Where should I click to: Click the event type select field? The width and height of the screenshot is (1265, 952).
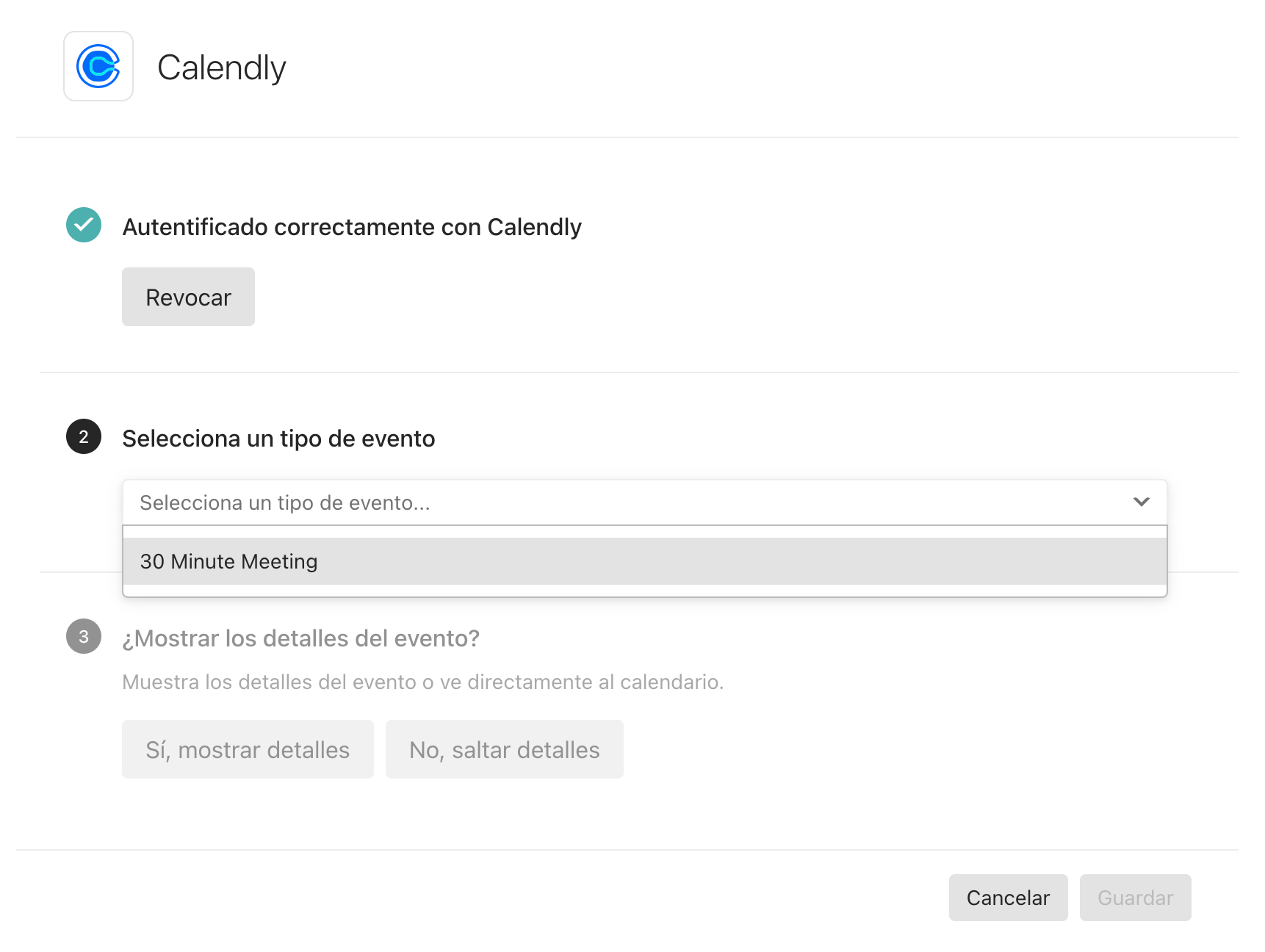pyautogui.click(x=644, y=502)
